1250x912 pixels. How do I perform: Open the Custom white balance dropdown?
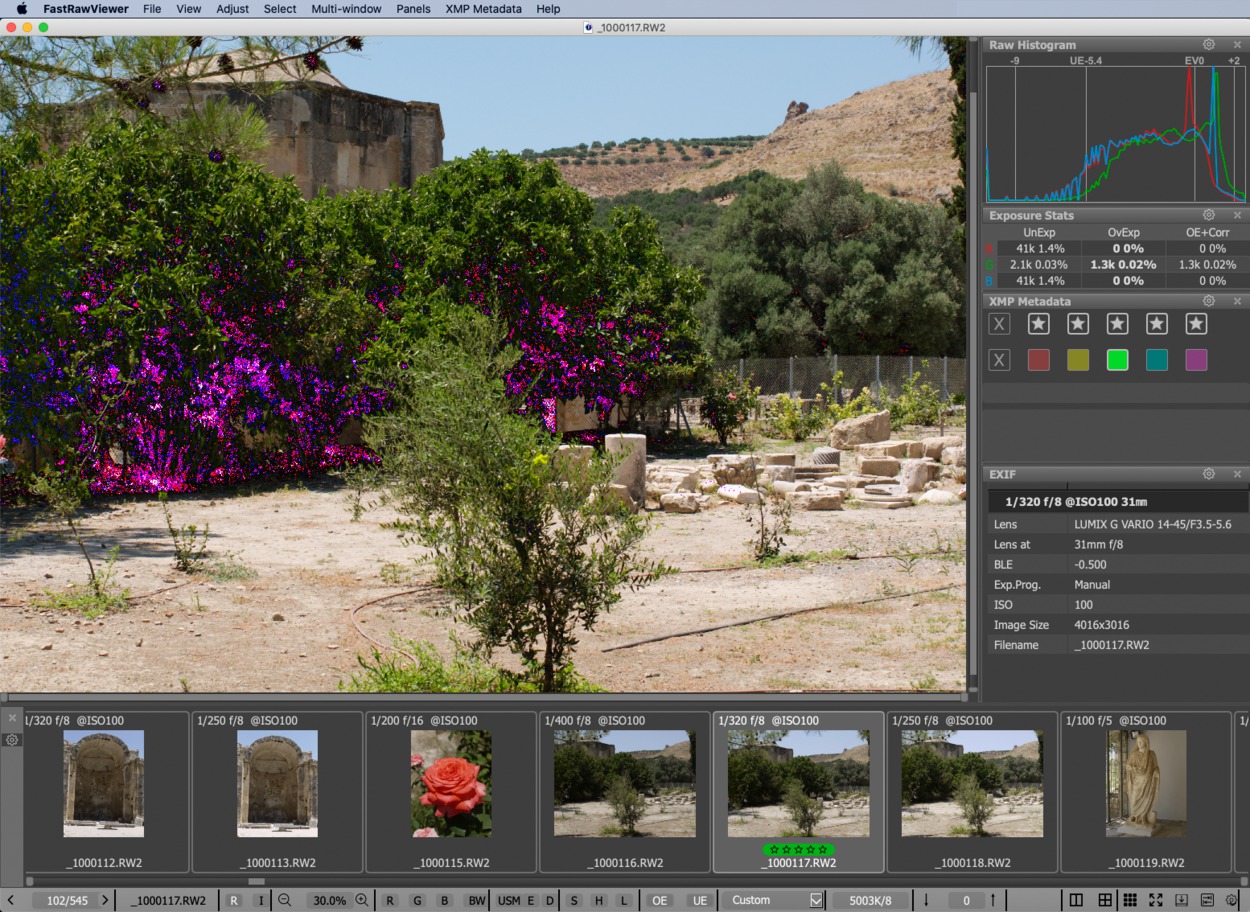pyautogui.click(x=776, y=900)
